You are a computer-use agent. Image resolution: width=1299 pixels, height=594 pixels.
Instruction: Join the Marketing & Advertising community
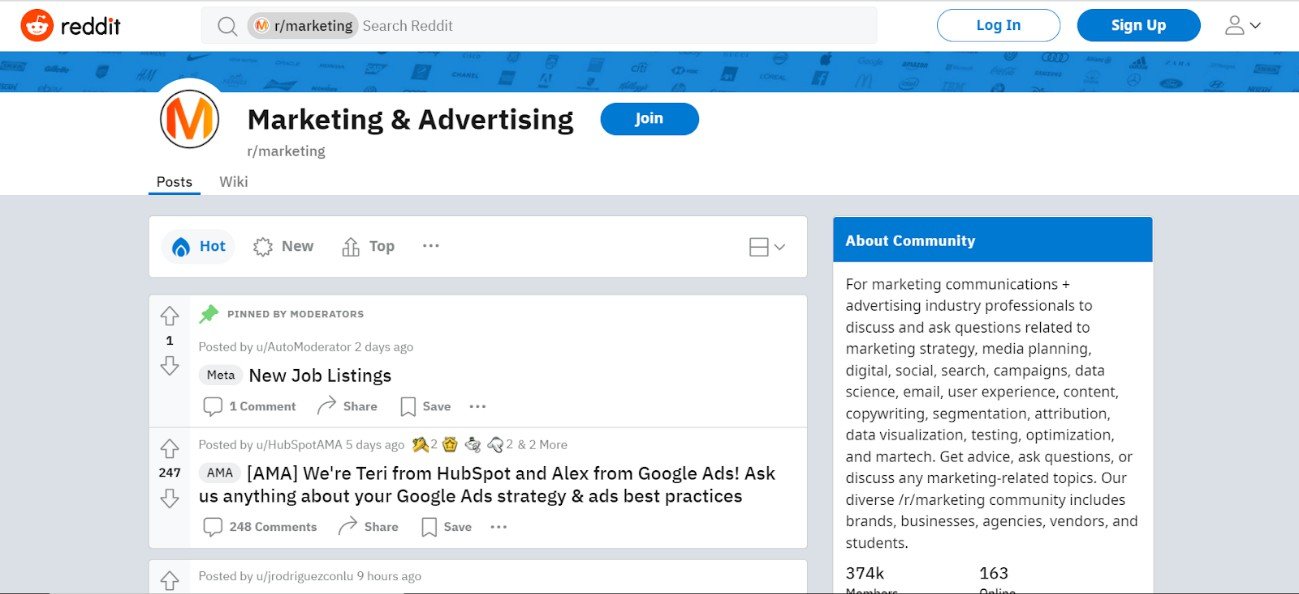click(x=649, y=118)
